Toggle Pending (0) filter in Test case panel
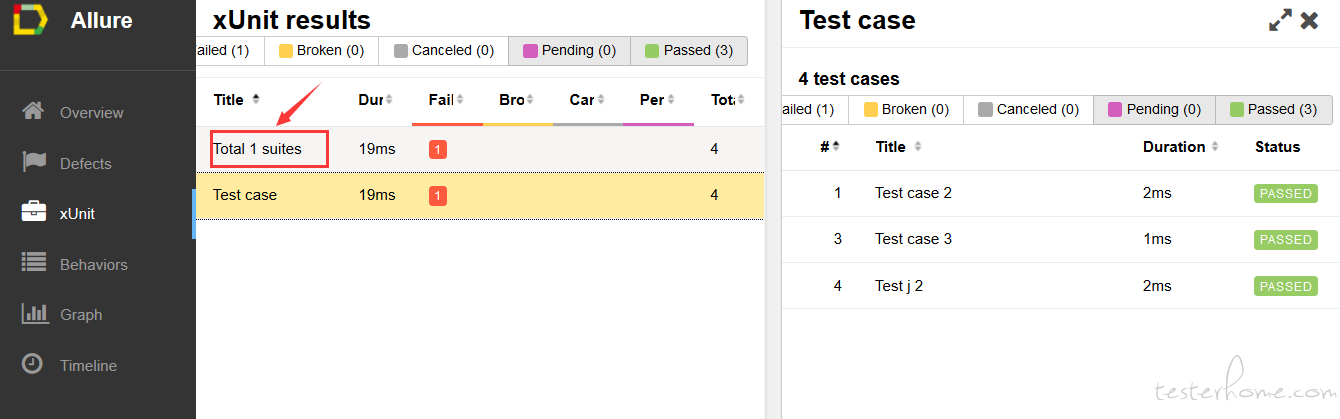The image size is (1340, 419). point(1155,110)
